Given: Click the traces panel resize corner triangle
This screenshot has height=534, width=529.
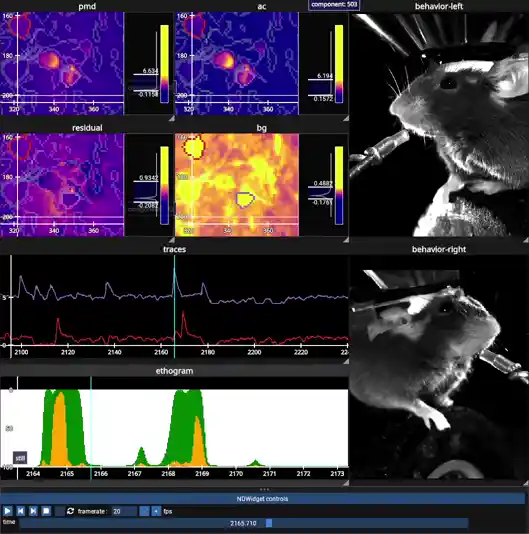Looking at the screenshot, I should click(x=346, y=361).
